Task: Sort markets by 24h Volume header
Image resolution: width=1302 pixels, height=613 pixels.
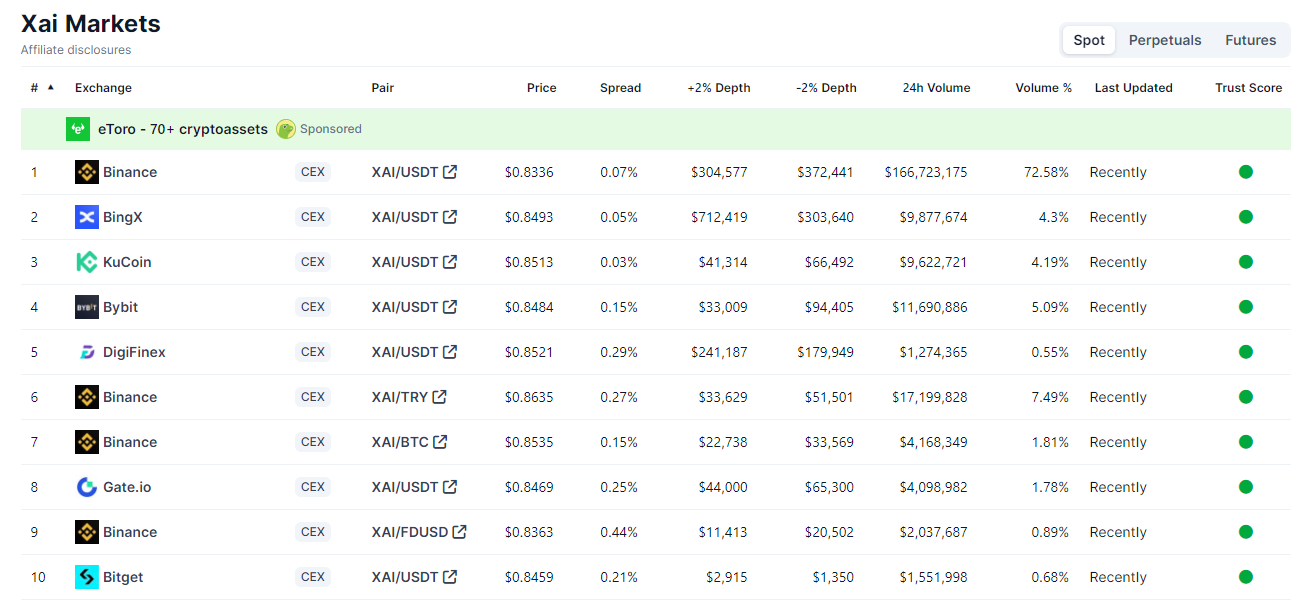Action: (x=936, y=88)
